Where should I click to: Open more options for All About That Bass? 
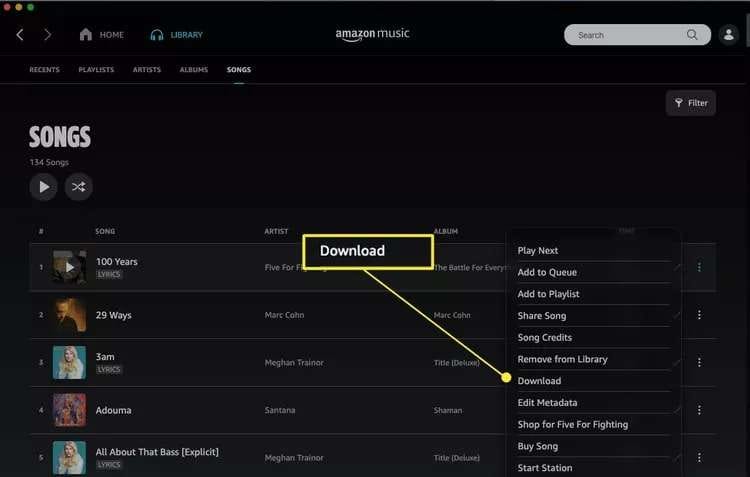click(699, 458)
